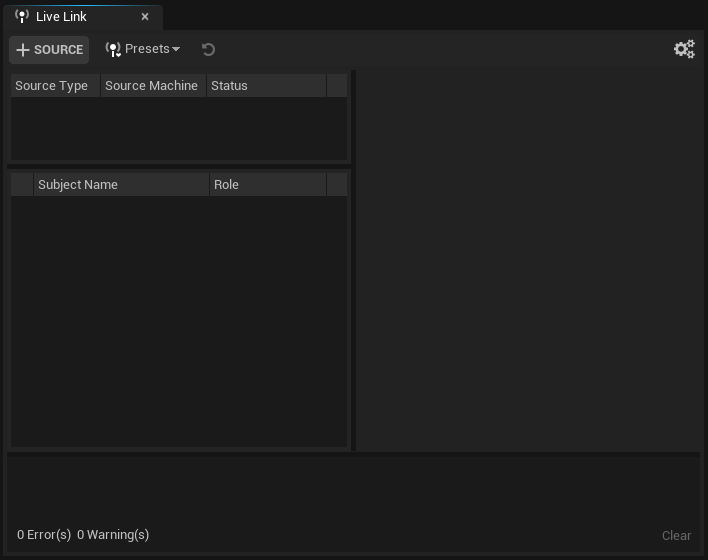Open Live Link settings gear icon
708x560 pixels.
coord(684,49)
